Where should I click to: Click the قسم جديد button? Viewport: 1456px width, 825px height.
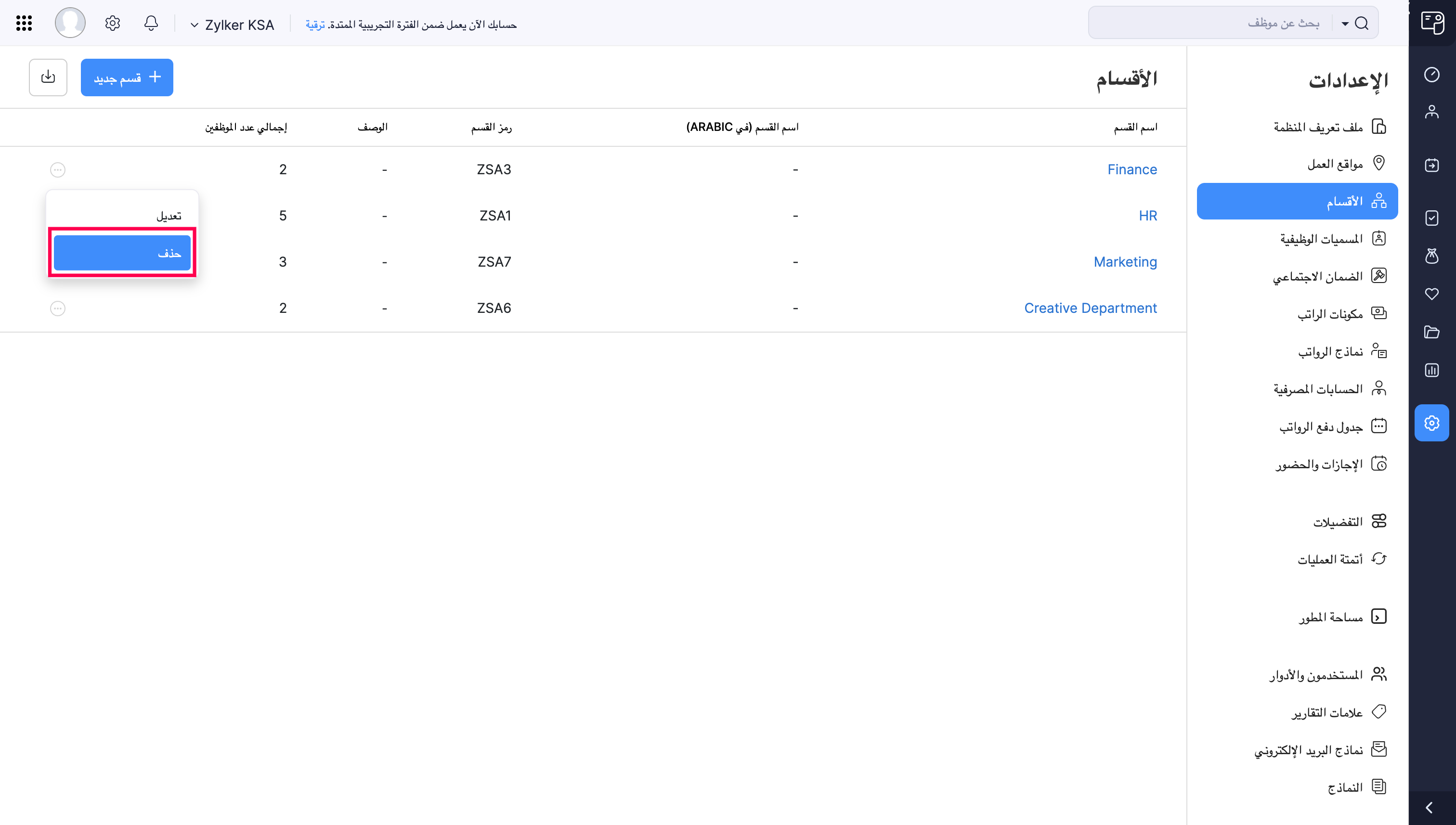click(127, 77)
